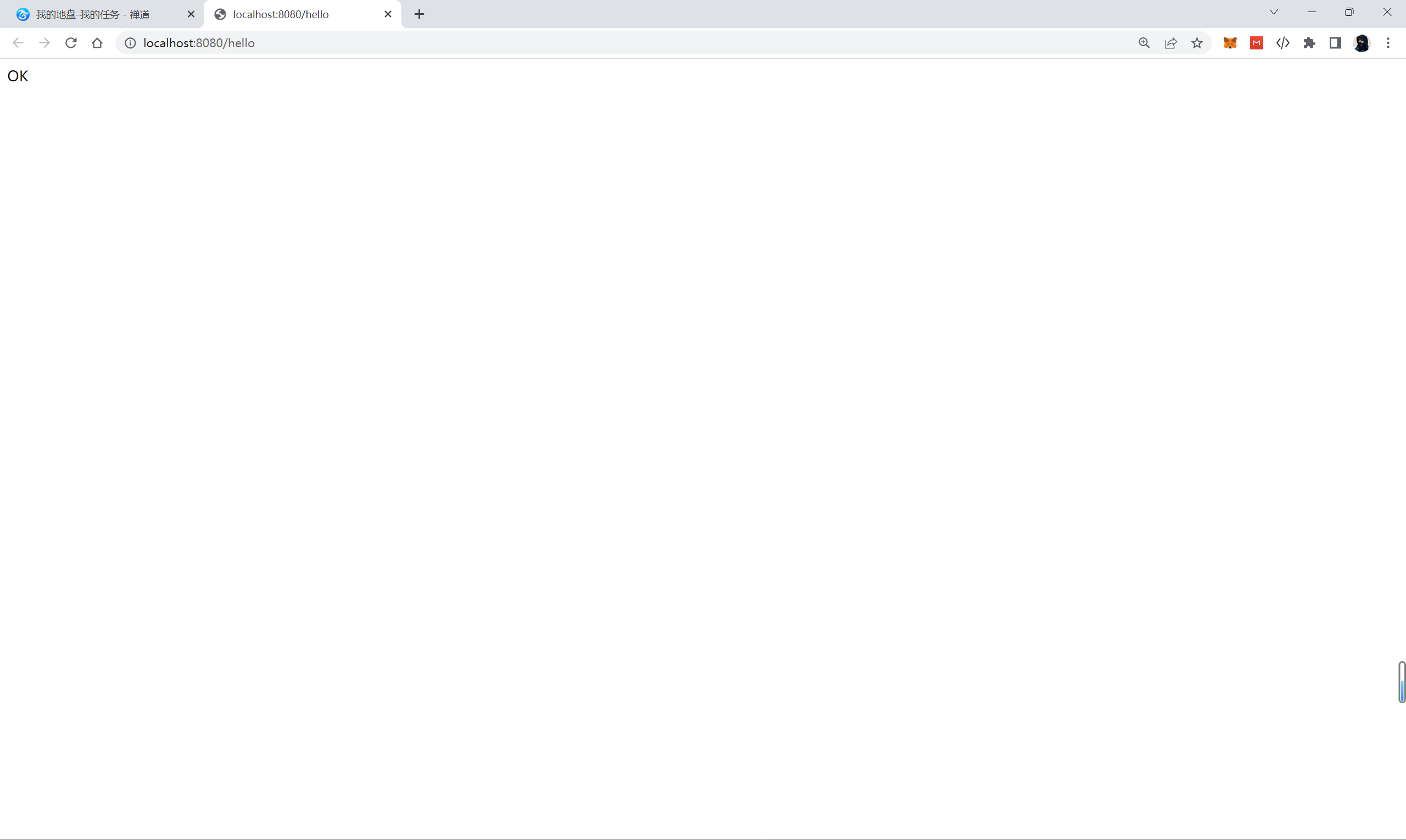
Task: Open a new tab
Action: click(419, 15)
